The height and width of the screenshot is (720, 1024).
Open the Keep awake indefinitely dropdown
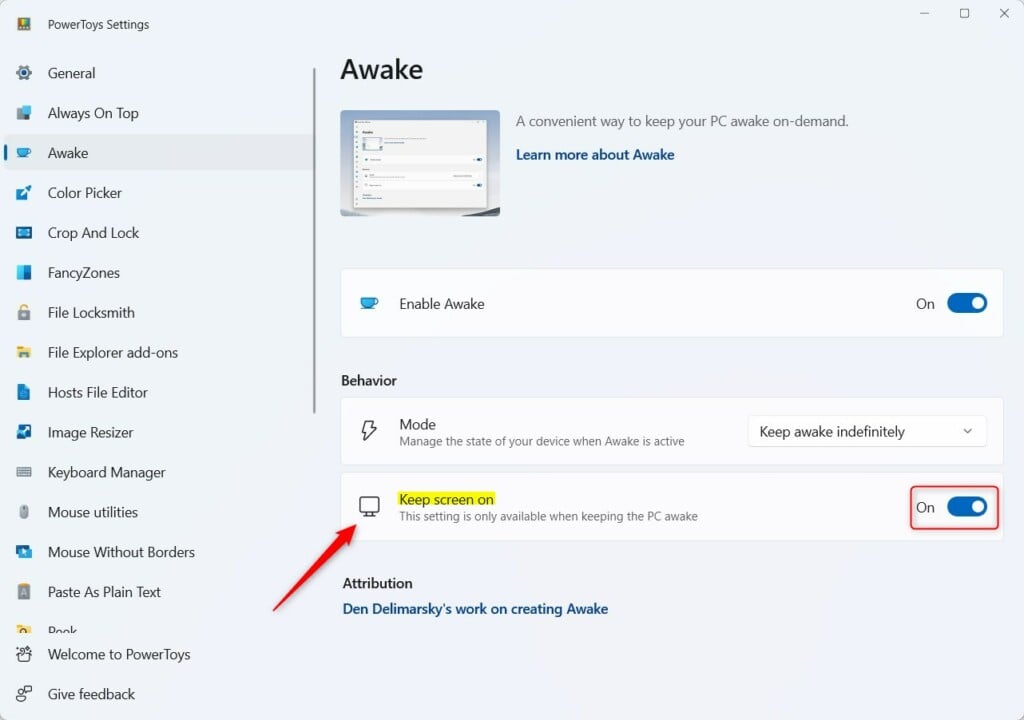pyautogui.click(x=867, y=431)
